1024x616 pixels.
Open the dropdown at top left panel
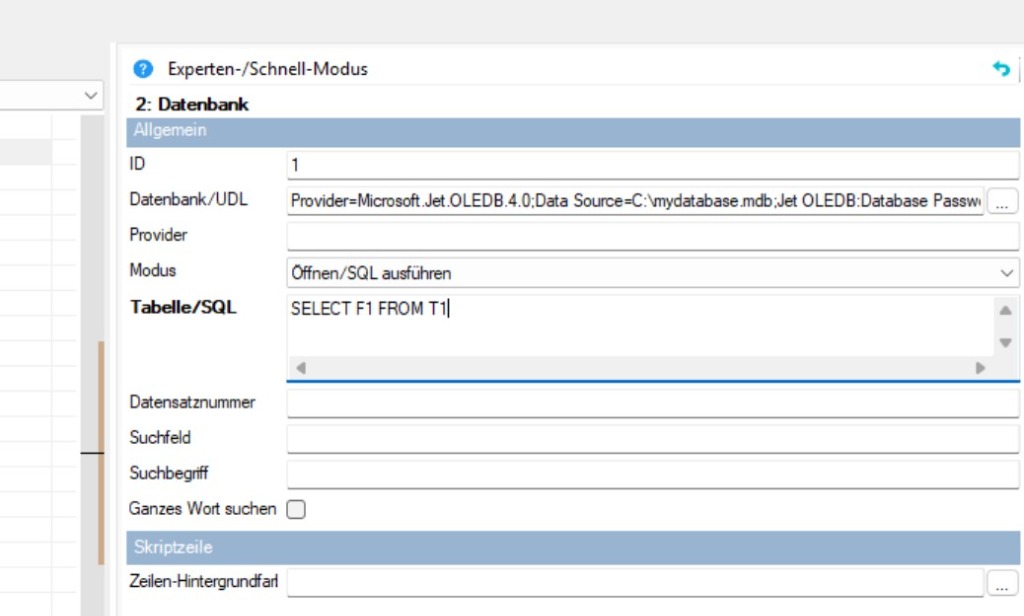click(x=90, y=96)
